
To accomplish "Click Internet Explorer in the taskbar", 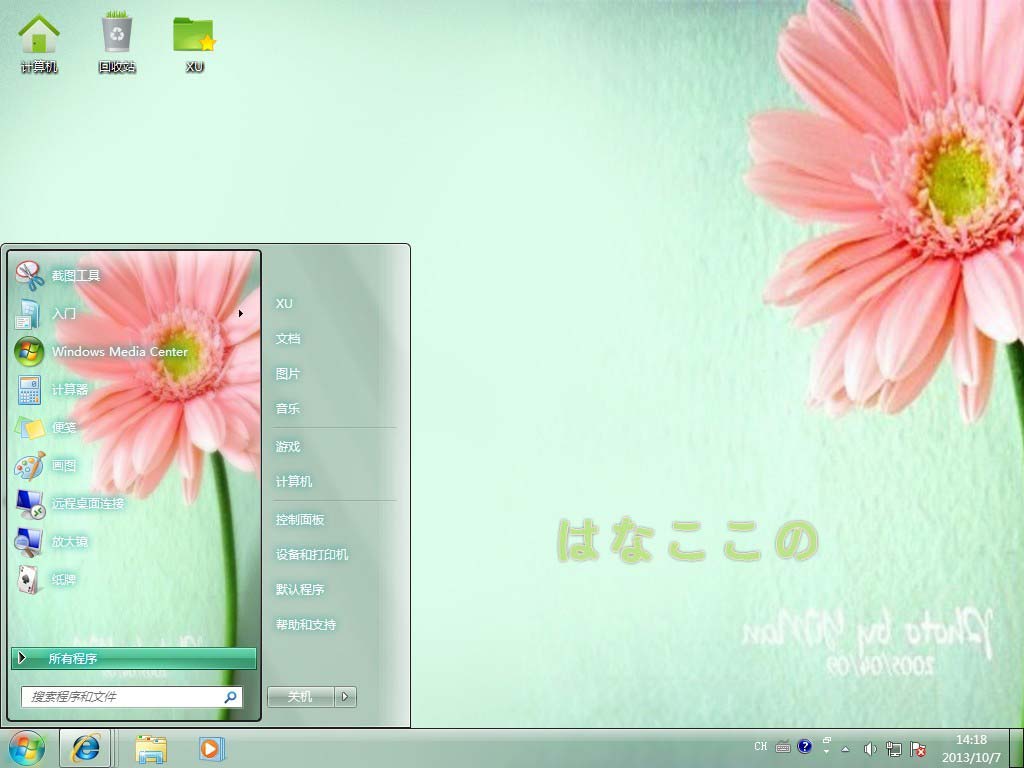I will [x=86, y=748].
